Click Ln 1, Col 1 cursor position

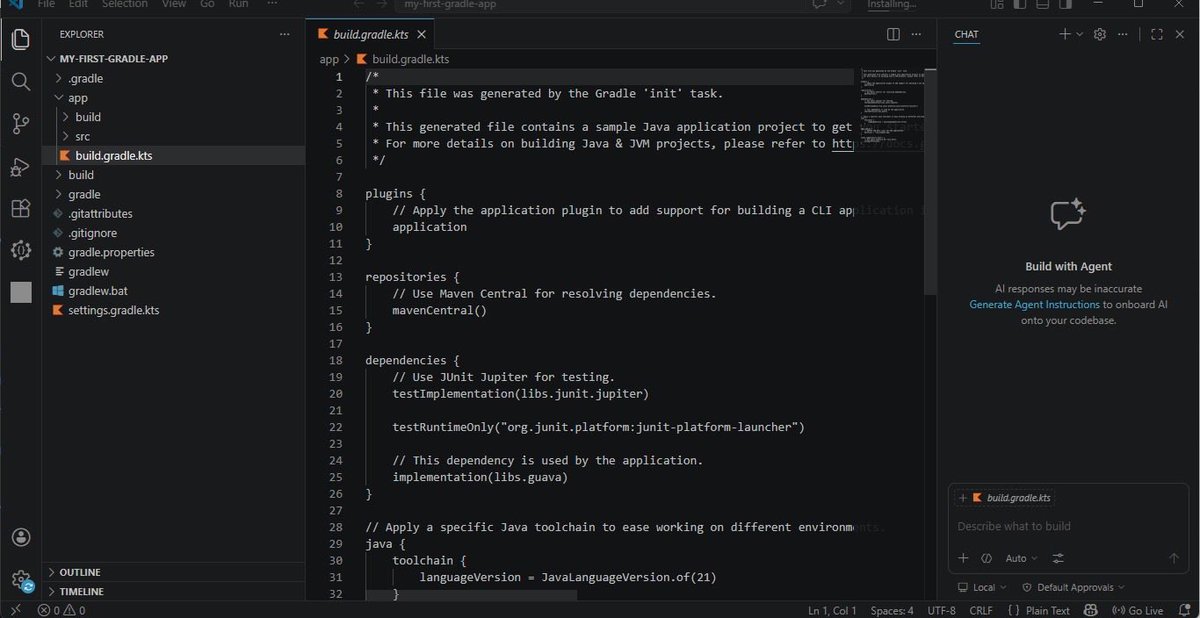pos(831,610)
